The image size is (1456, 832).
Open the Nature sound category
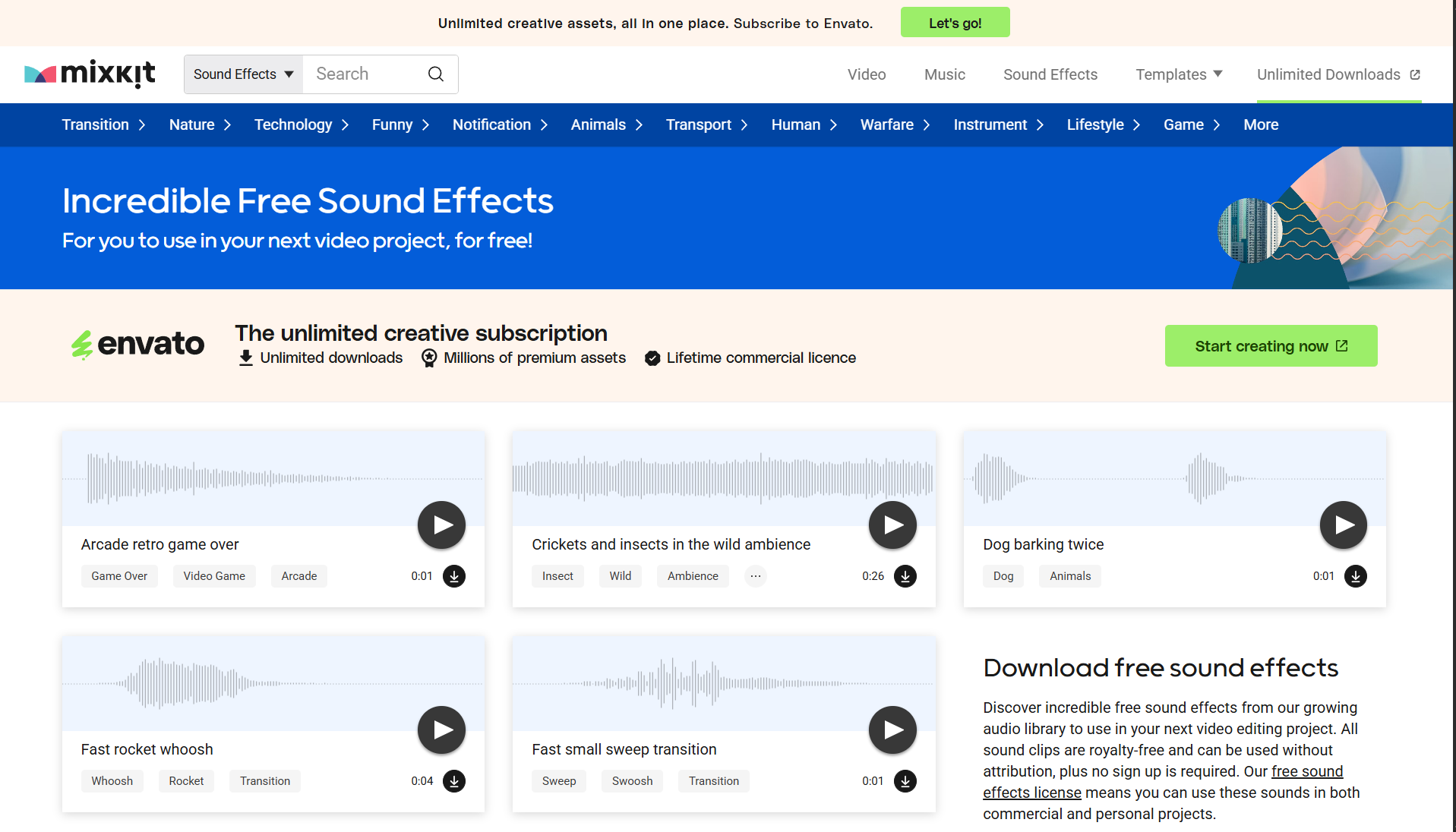pyautogui.click(x=200, y=124)
